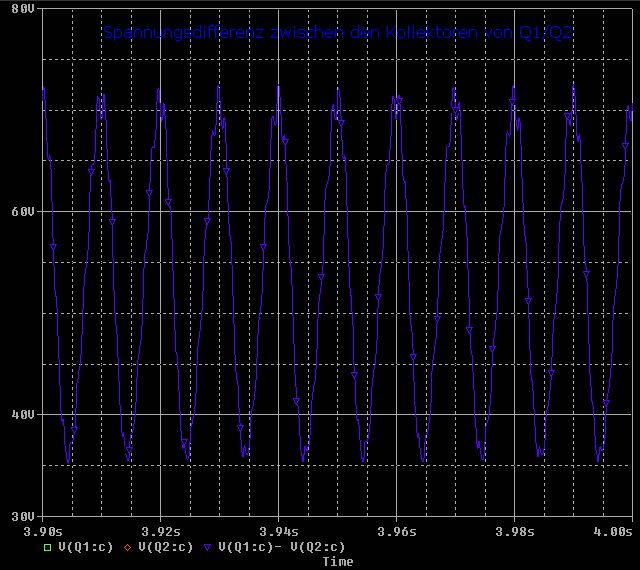Click the 3.94s x-axis label
This screenshot has width=640, height=570.
pyautogui.click(x=279, y=532)
